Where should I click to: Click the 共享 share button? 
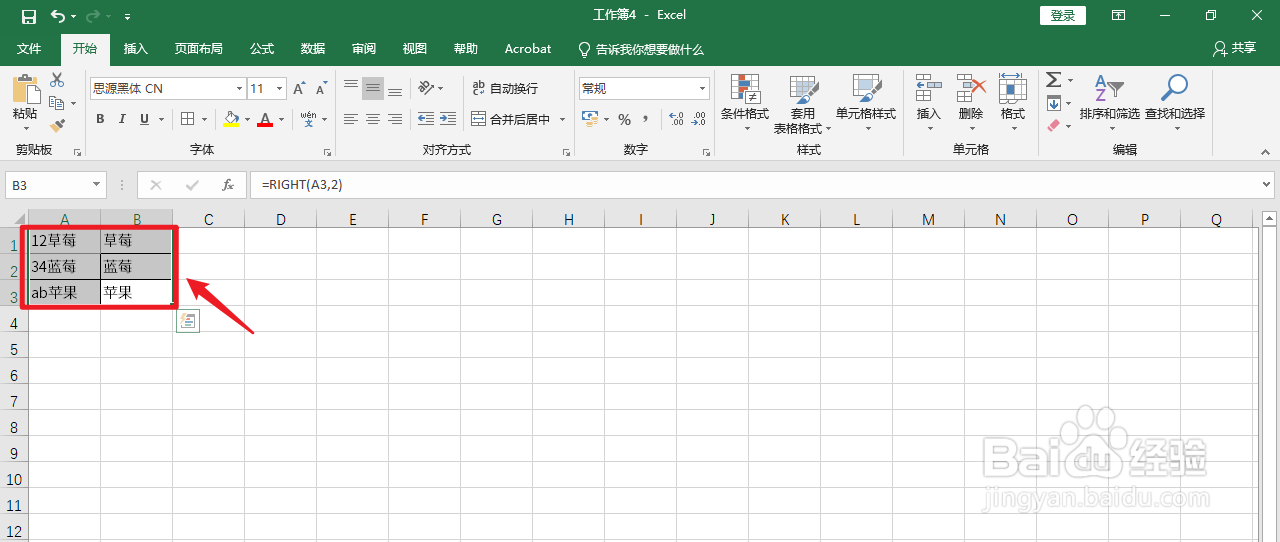click(x=1234, y=48)
